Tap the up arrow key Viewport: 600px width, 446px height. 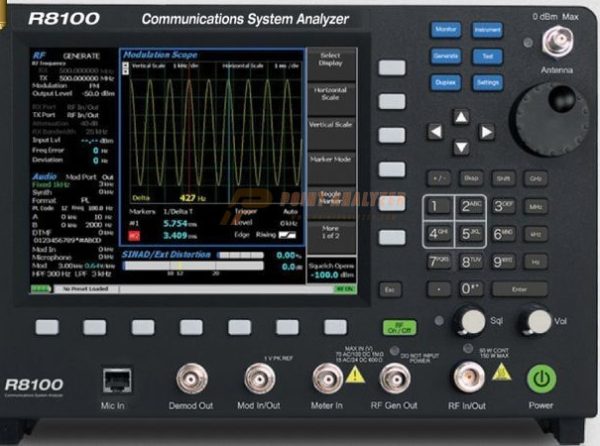tap(461, 117)
